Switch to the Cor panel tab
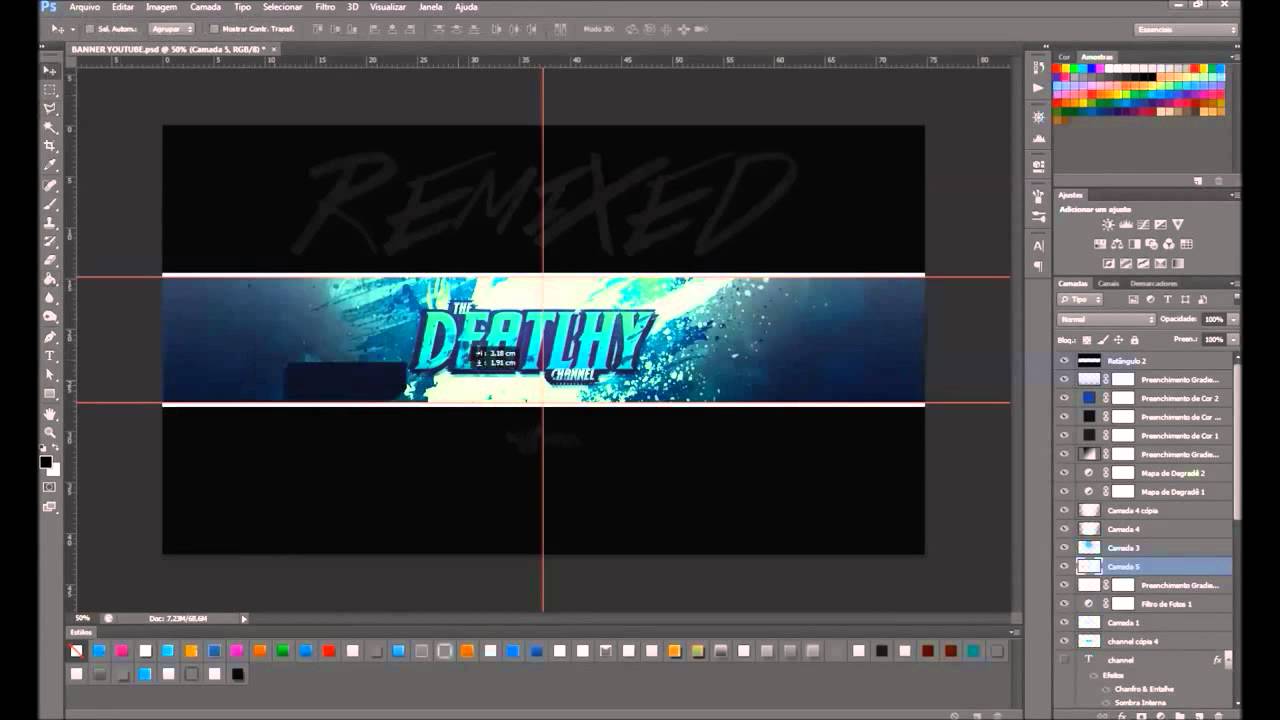Viewport: 1280px width, 720px height. pos(1064,57)
